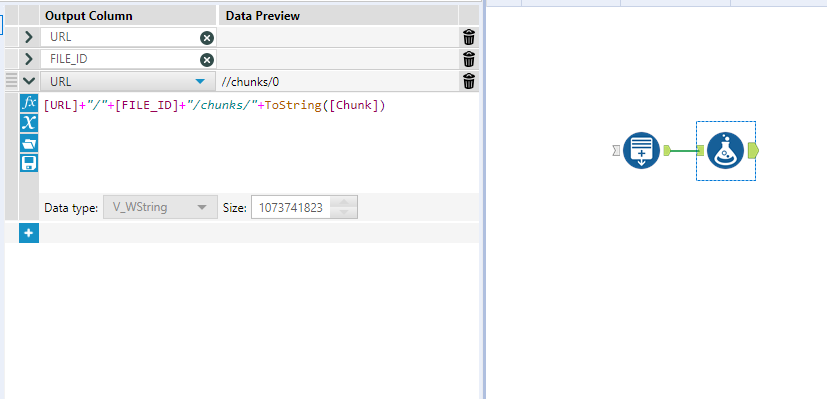Click the Formula tool output anchor
The height and width of the screenshot is (399, 827).
coord(753,151)
